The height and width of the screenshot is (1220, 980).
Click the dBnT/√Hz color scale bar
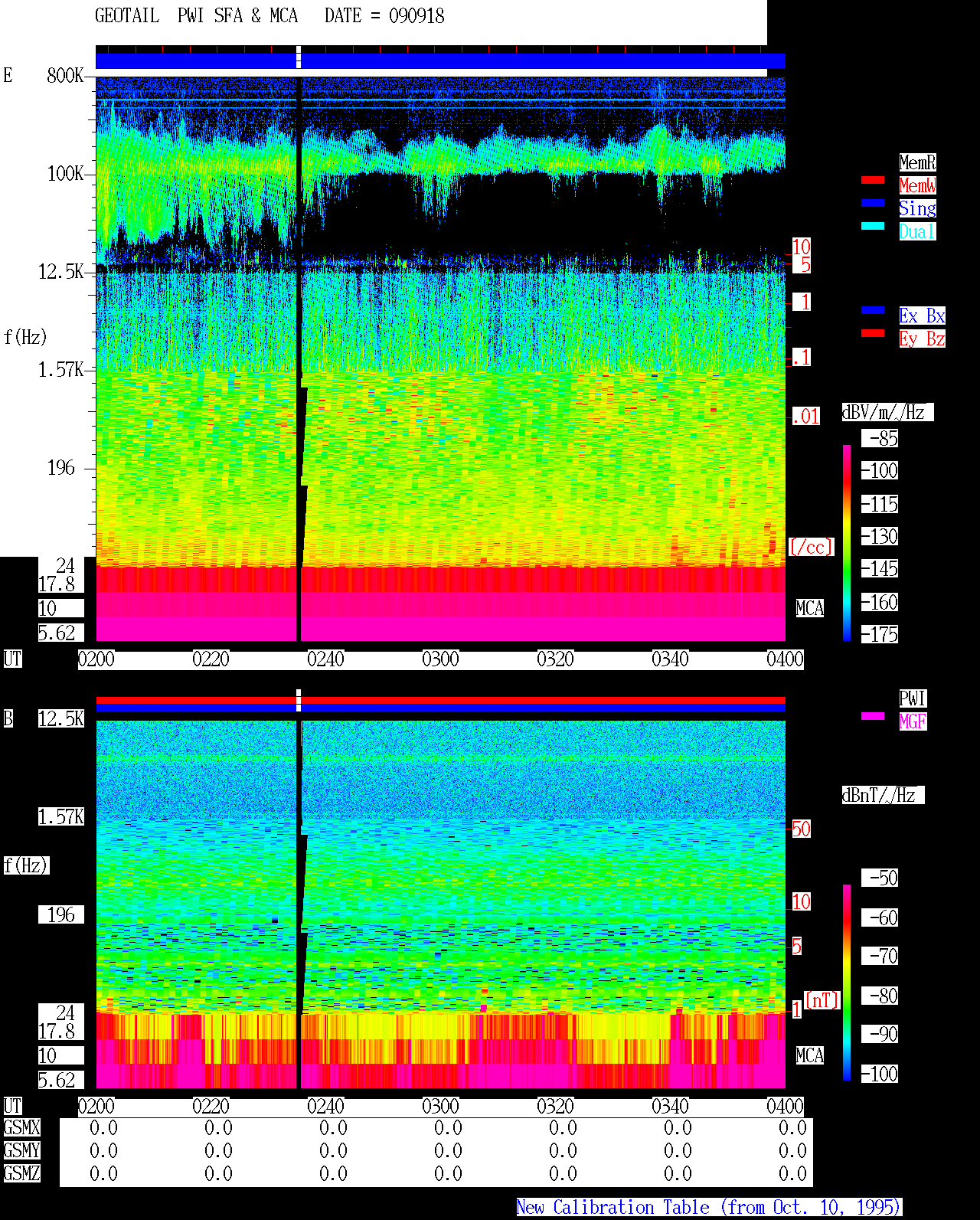click(847, 983)
